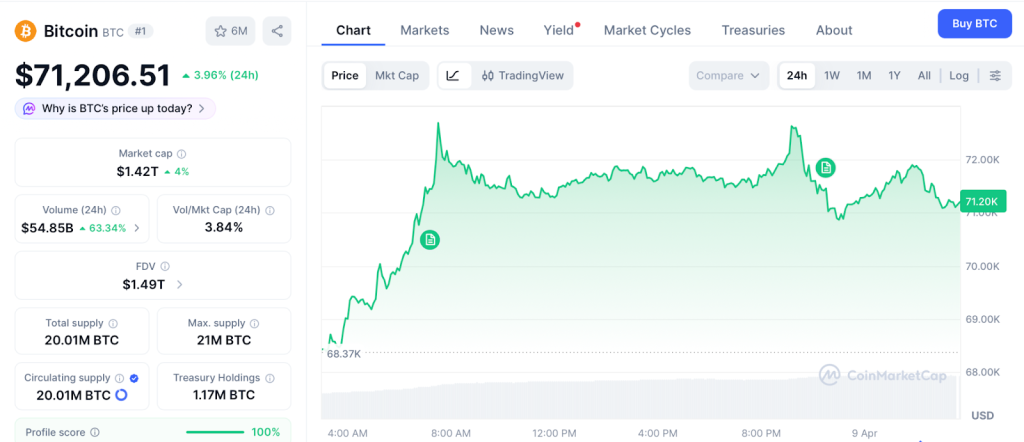
Task: Click the Profile score progress bar
Action: point(214,432)
